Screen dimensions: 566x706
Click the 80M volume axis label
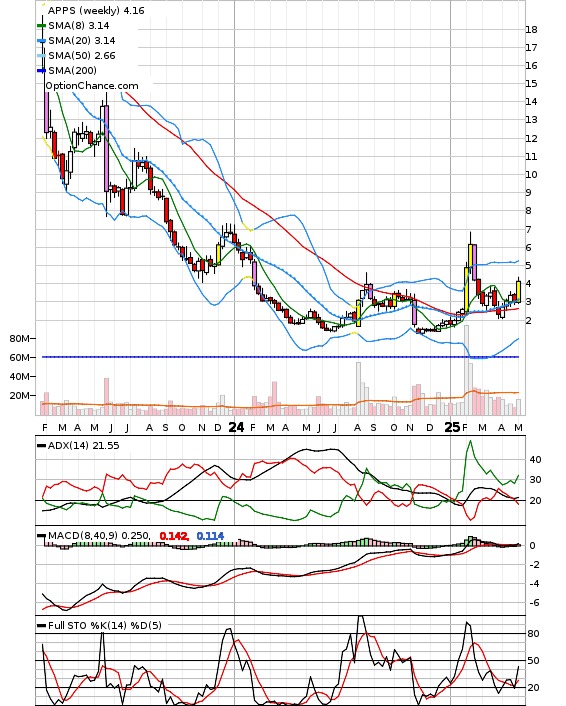(x=20, y=339)
